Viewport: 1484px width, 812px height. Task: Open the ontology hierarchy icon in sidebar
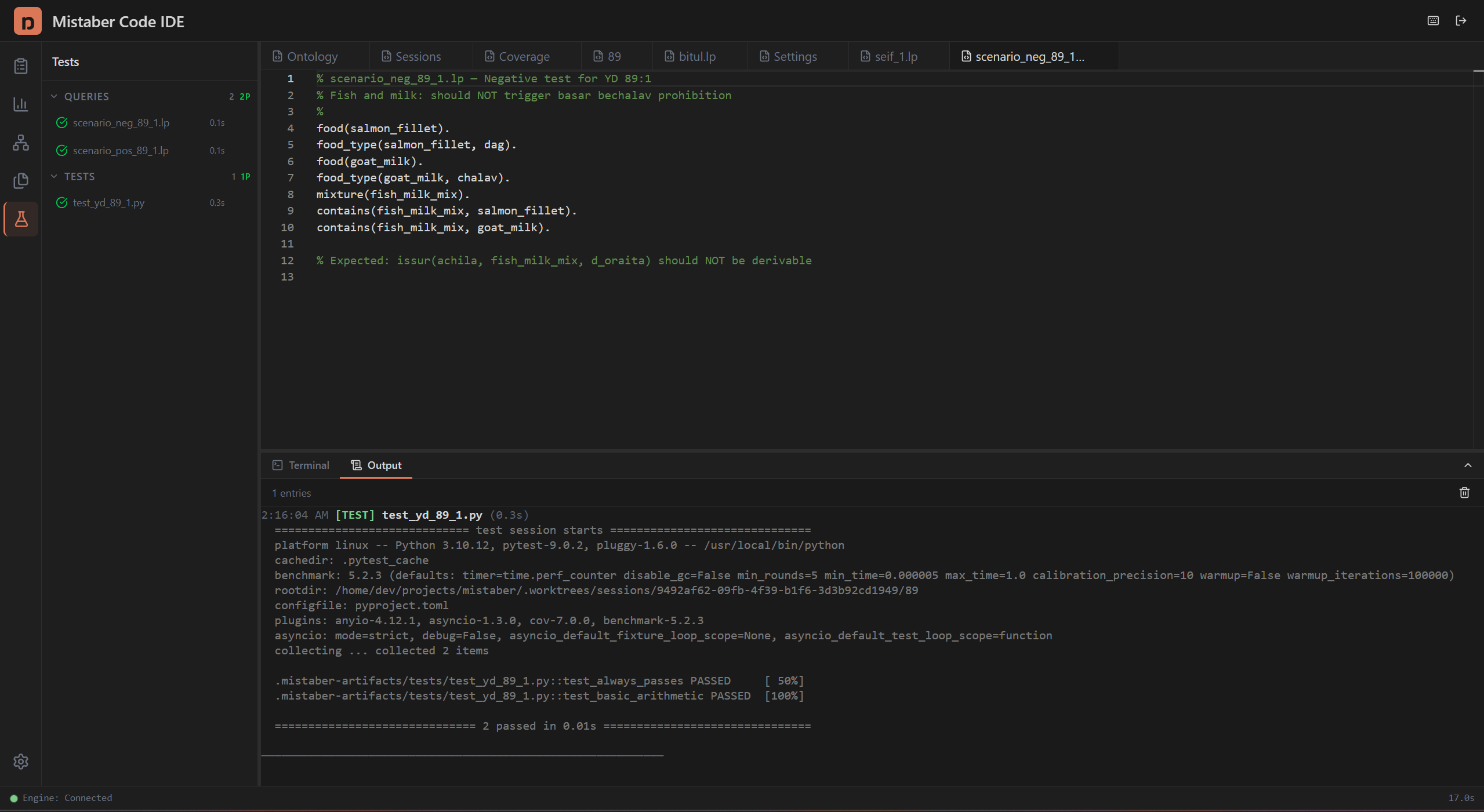(x=20, y=143)
